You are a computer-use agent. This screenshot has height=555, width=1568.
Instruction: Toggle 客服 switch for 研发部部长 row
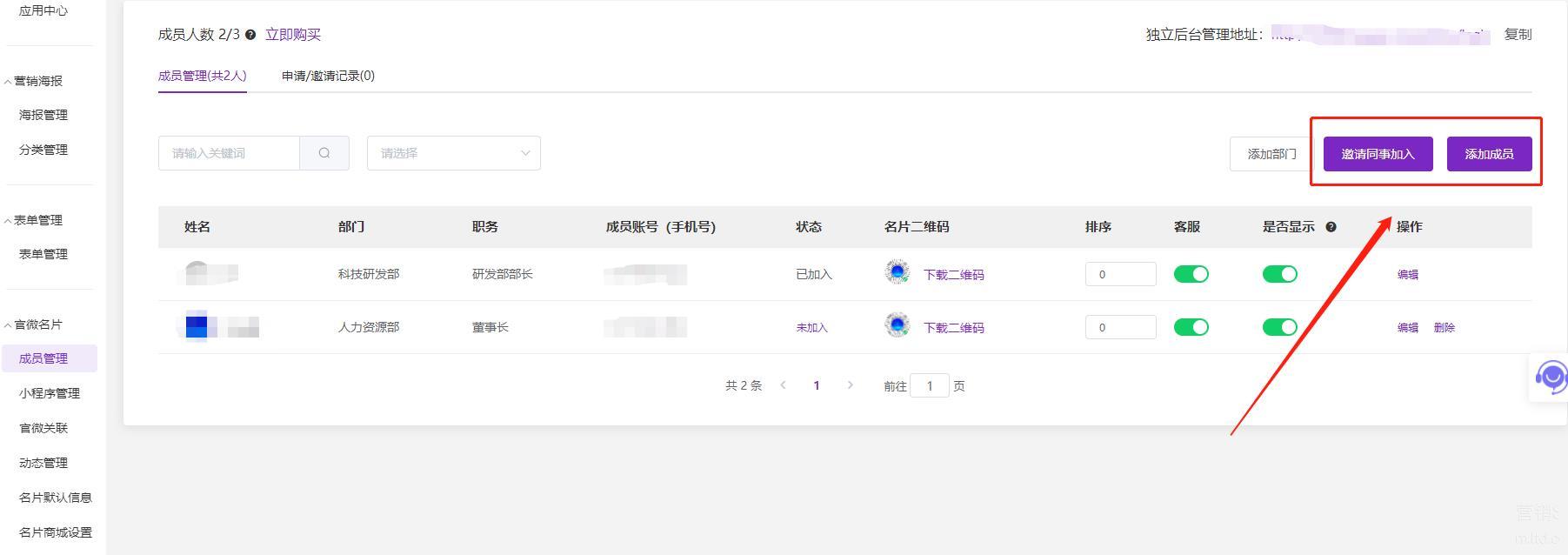(1191, 274)
